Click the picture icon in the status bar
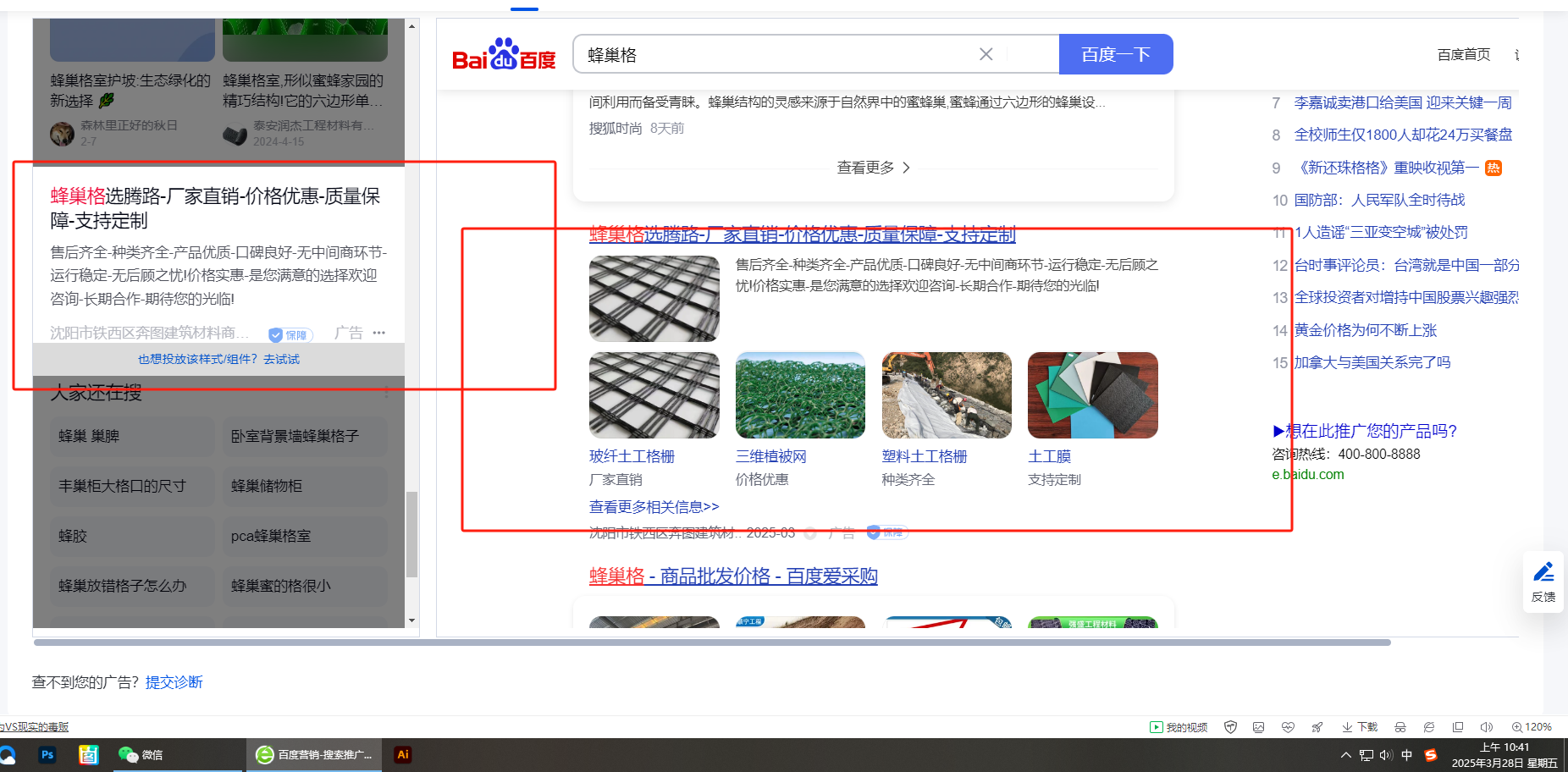 pyautogui.click(x=1259, y=727)
